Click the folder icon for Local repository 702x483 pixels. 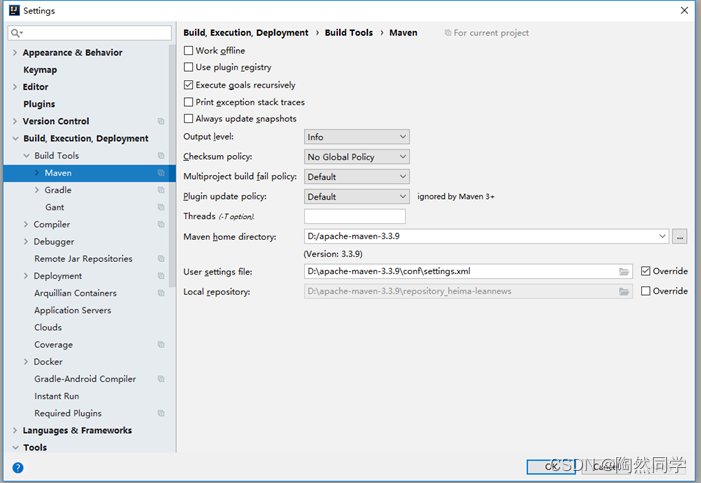[x=624, y=291]
